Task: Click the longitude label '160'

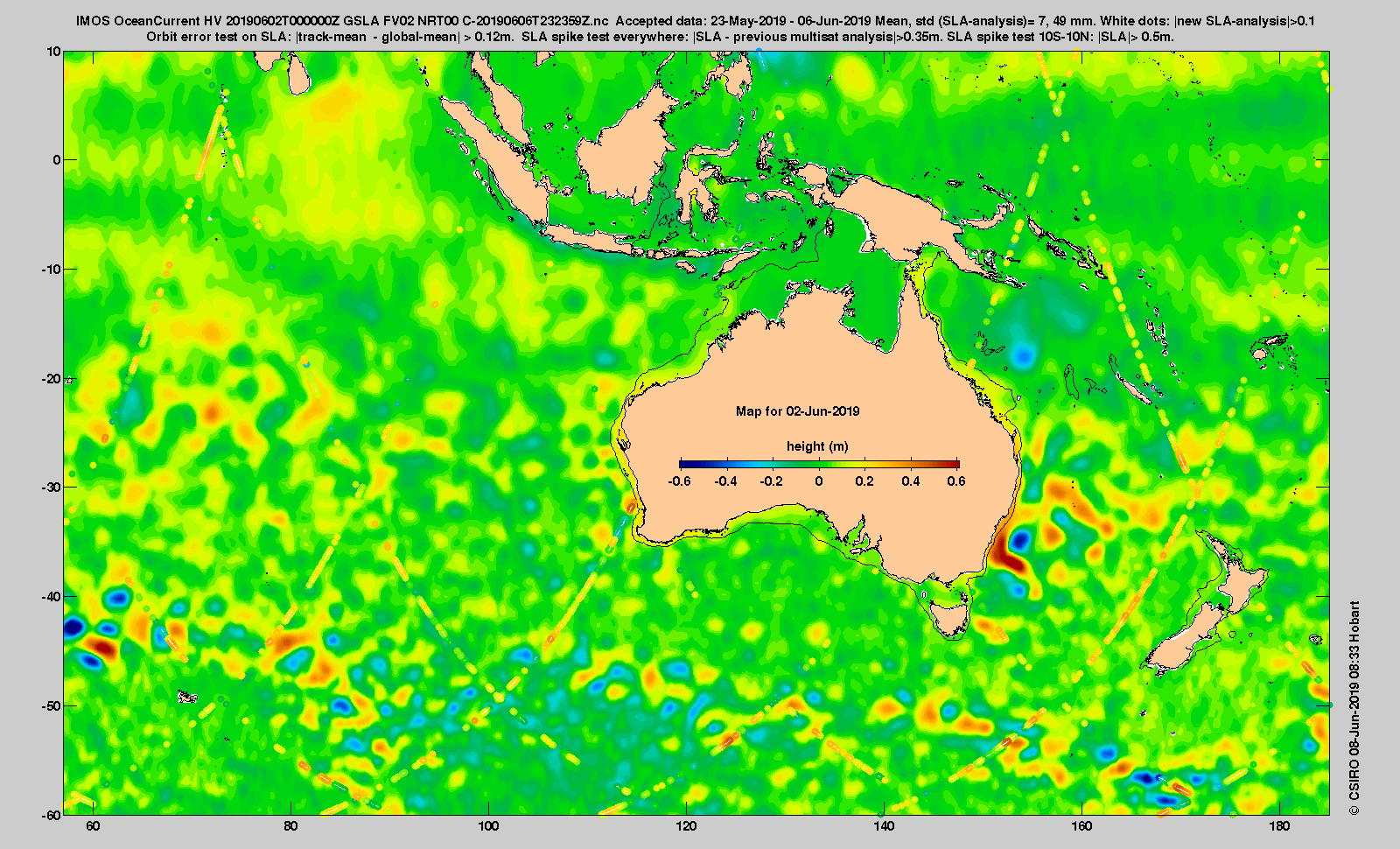Action: (x=1081, y=826)
